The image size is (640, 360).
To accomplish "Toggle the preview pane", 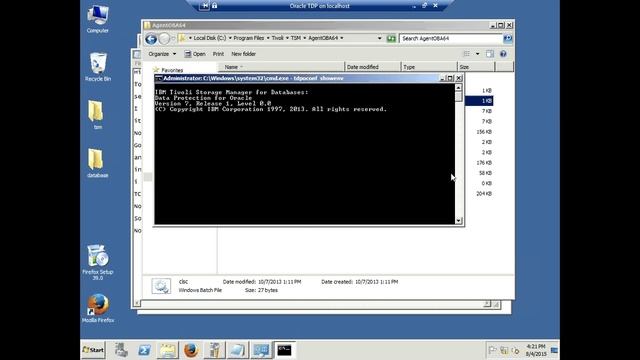I will click(490, 54).
